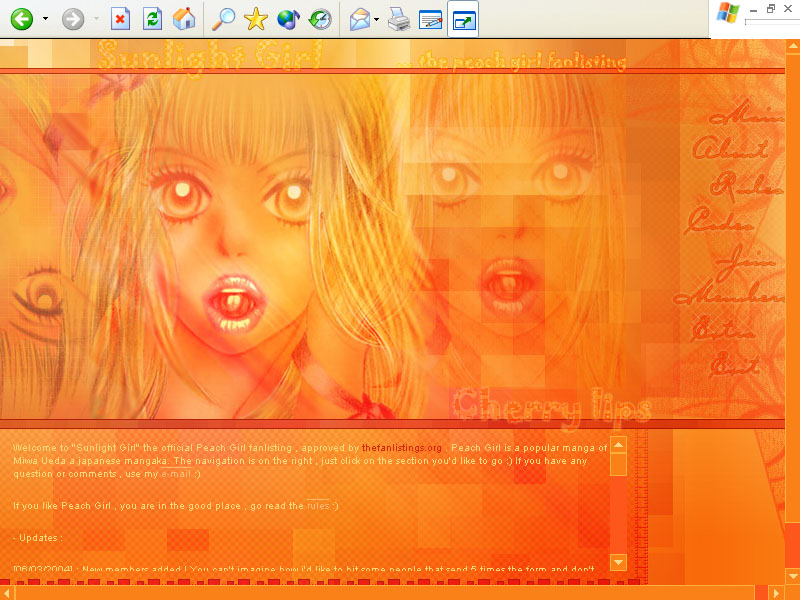Open the Exit navigation link
800x600 pixels.
click(x=735, y=364)
